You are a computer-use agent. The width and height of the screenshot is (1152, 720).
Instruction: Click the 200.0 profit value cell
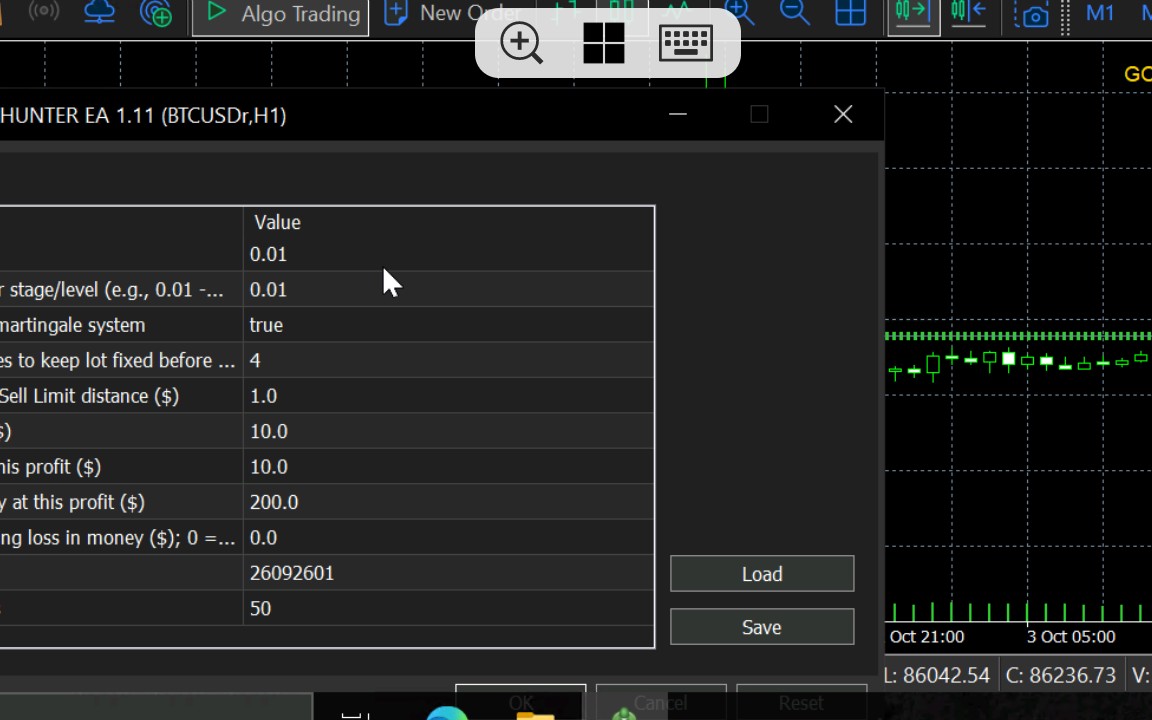pyautogui.click(x=448, y=502)
